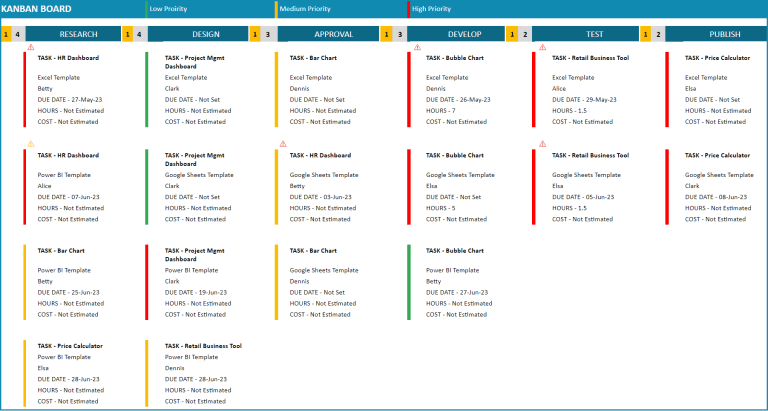Image resolution: width=768 pixels, height=411 pixels.
Task: Click gray task count left of DESIGN header
Action: [x=139, y=34]
